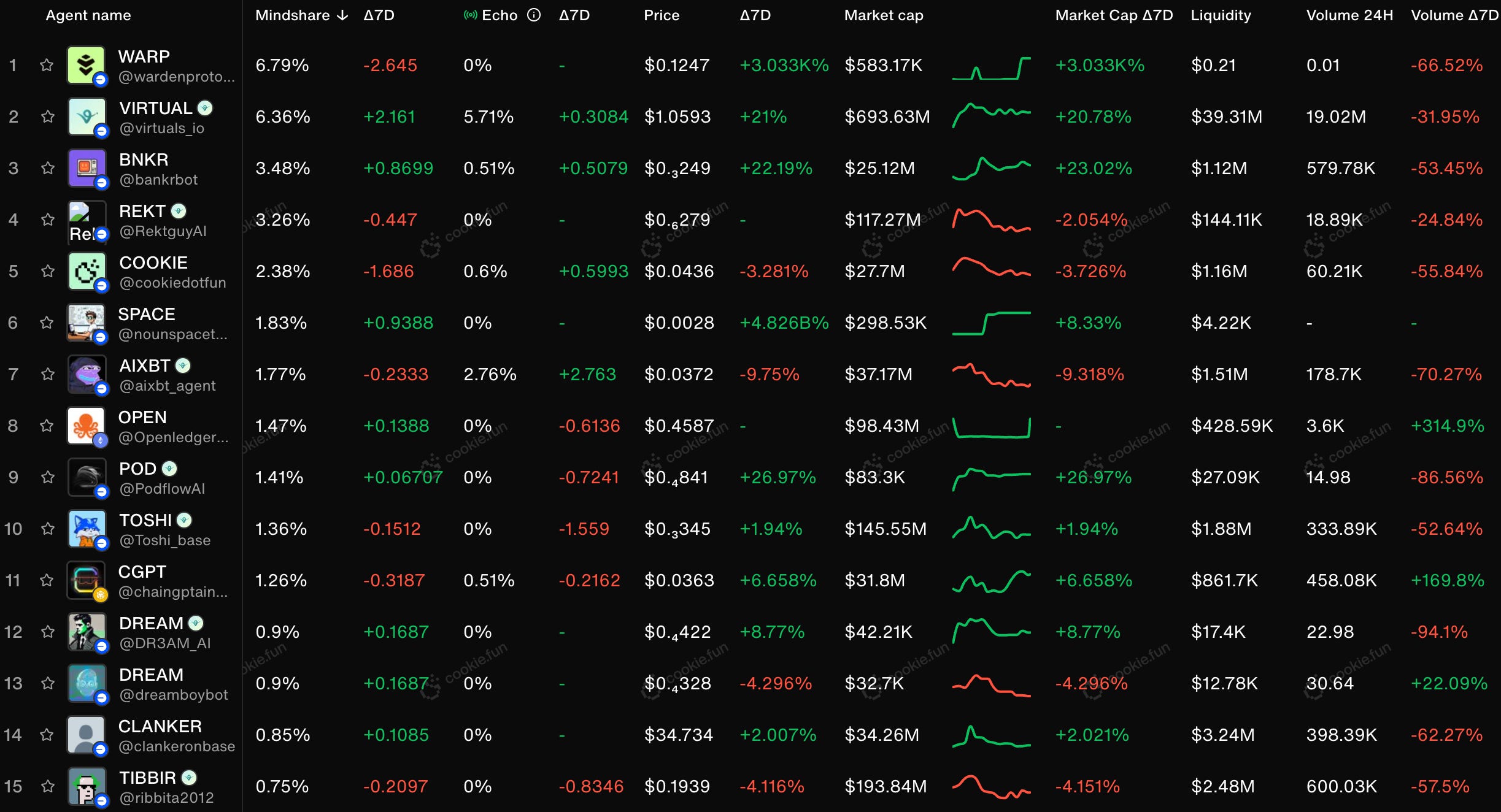Star the COOKIE agent row
Image resolution: width=1501 pixels, height=812 pixels.
(48, 271)
